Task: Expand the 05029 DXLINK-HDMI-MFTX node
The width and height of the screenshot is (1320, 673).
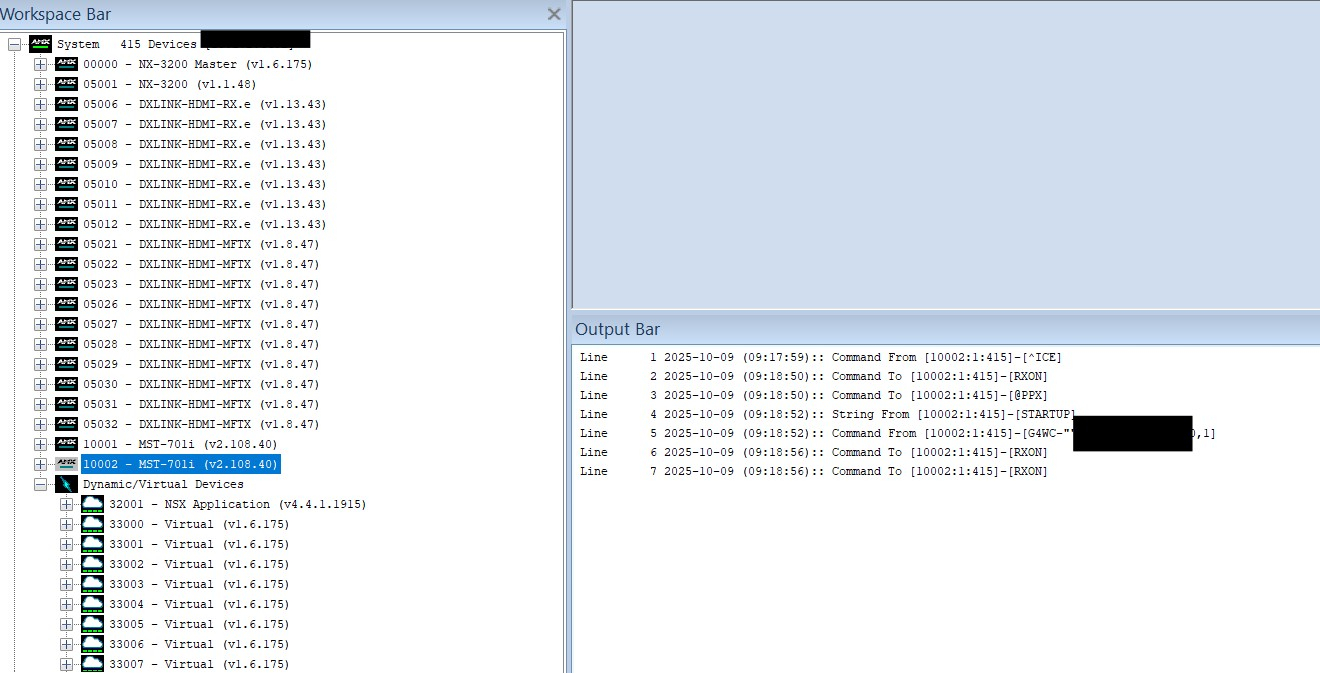Action: (40, 364)
